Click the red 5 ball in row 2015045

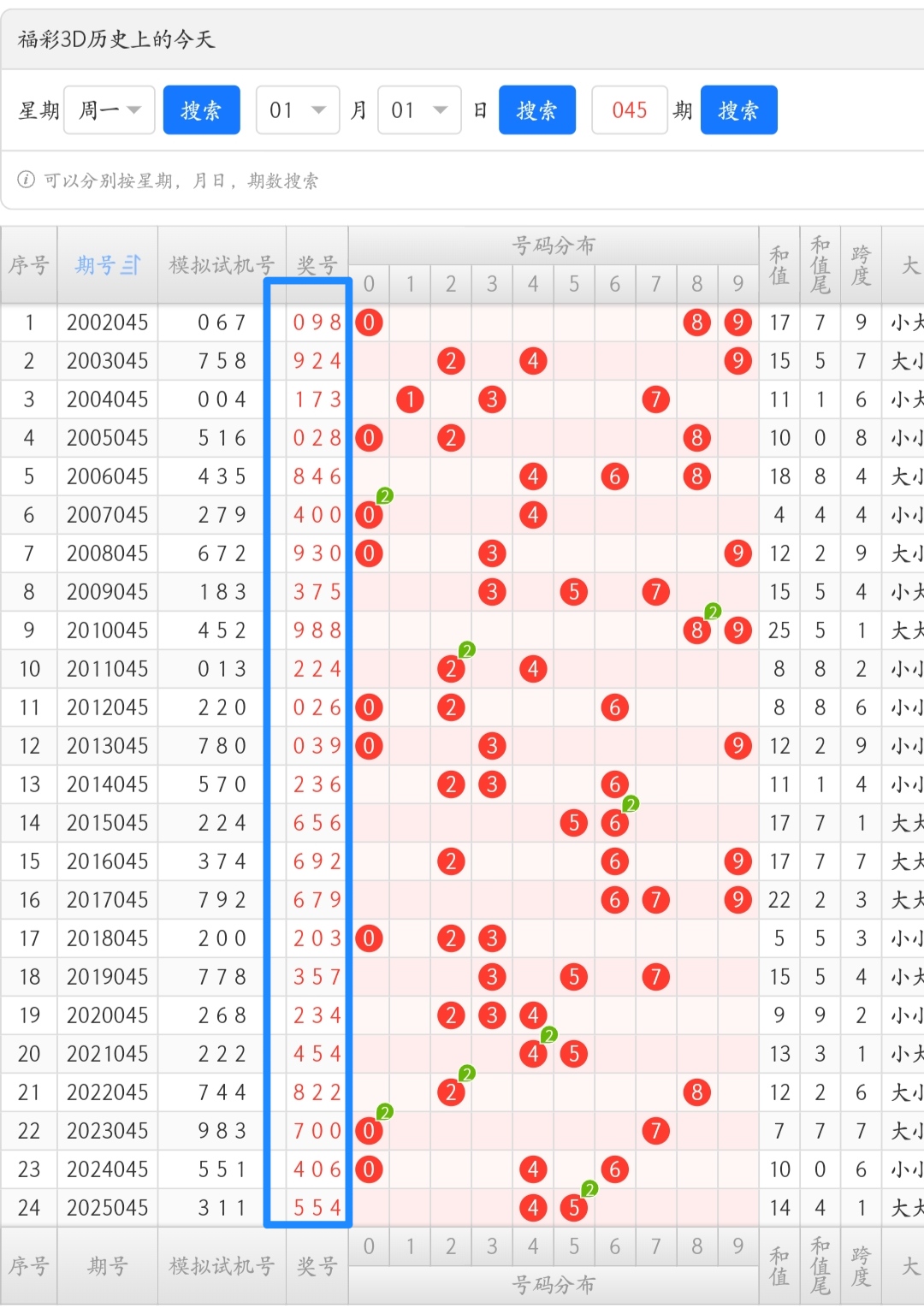pyautogui.click(x=574, y=823)
